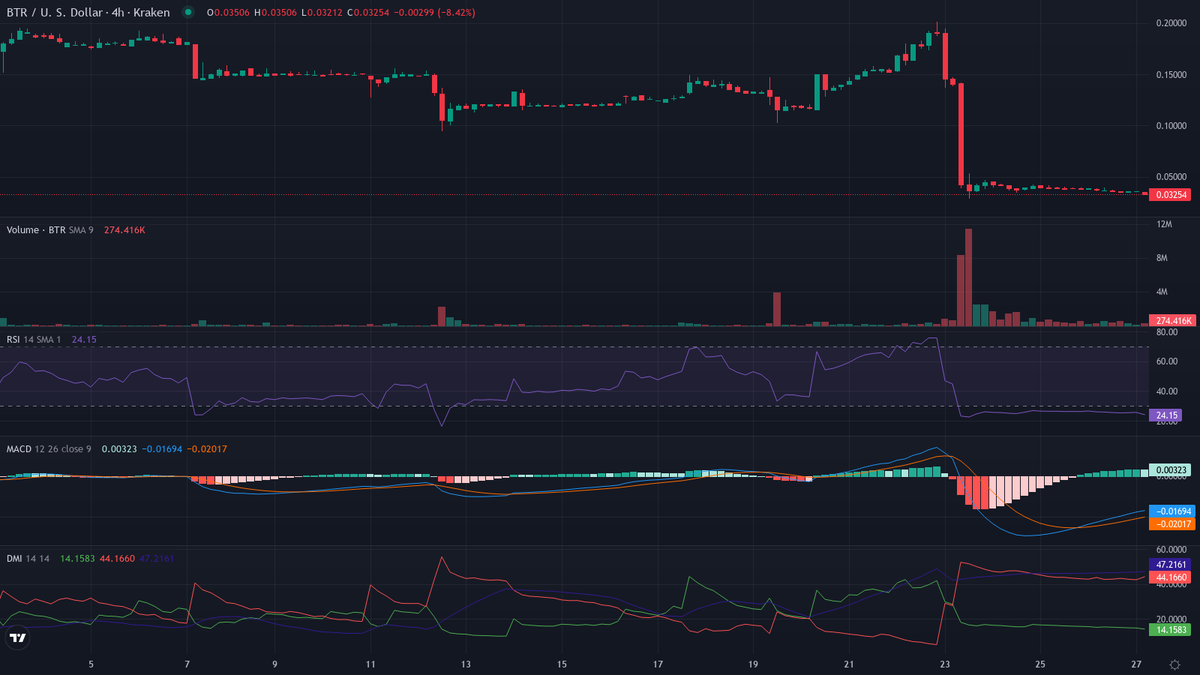The image size is (1200, 675).
Task: Click the green DMI label 14.1583 on axis
Action: pyautogui.click(x=1172, y=630)
